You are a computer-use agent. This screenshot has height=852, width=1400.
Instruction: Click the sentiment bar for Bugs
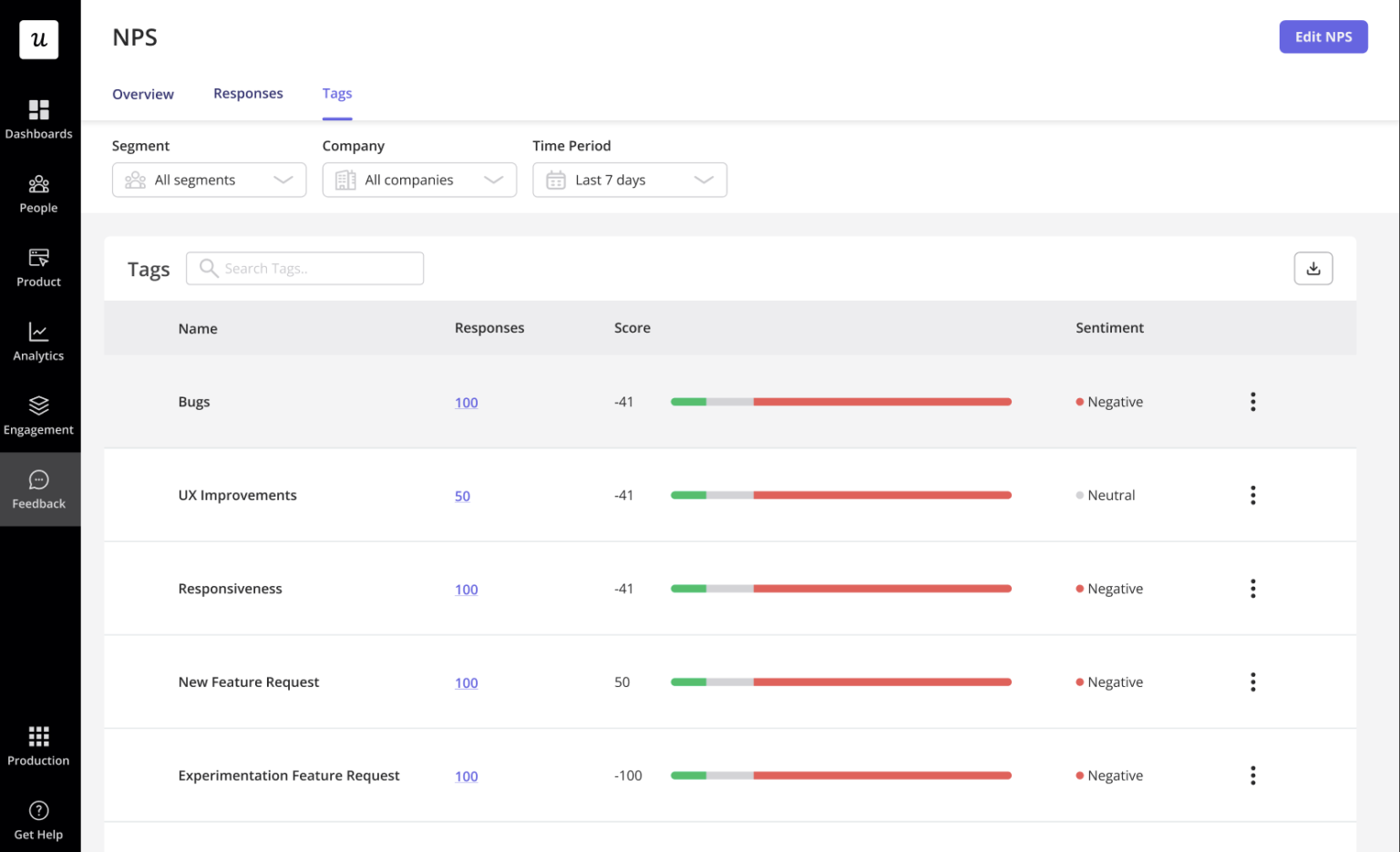[x=840, y=401]
